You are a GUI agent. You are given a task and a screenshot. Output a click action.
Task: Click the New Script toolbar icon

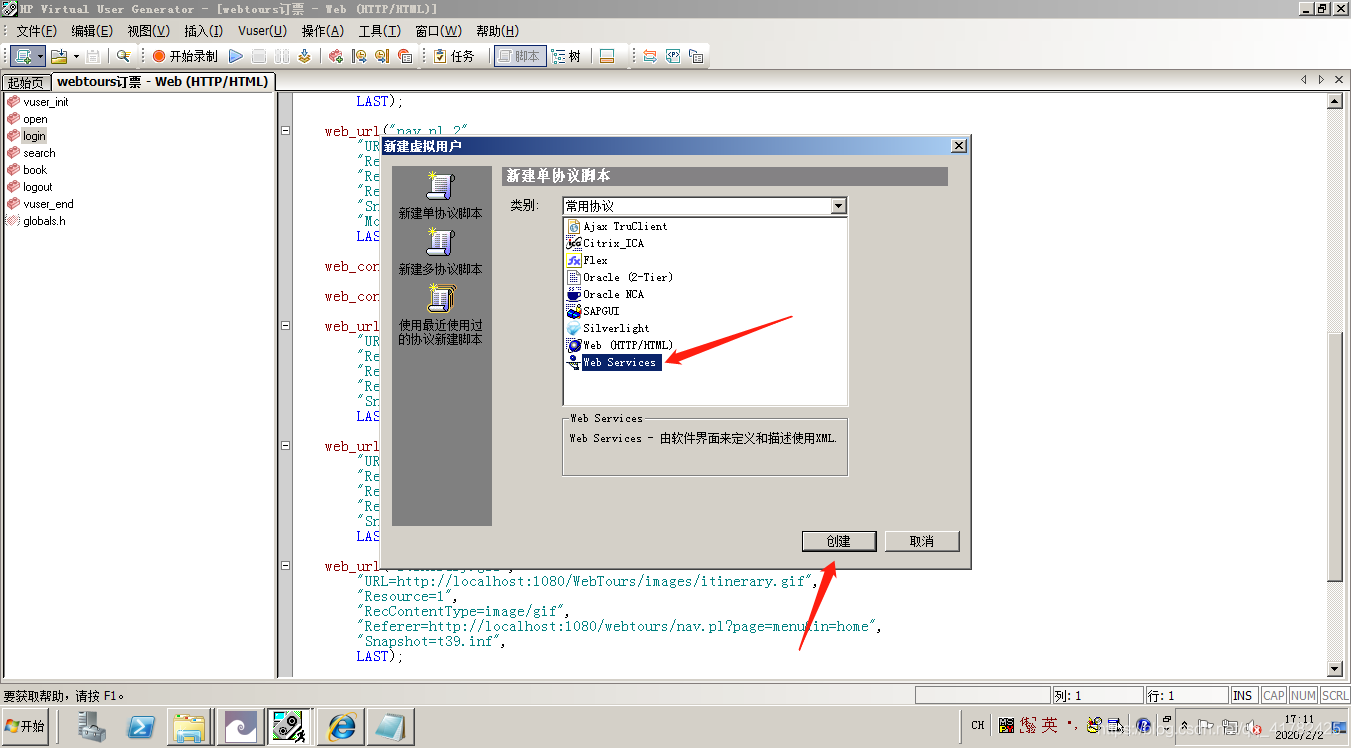tap(22, 56)
